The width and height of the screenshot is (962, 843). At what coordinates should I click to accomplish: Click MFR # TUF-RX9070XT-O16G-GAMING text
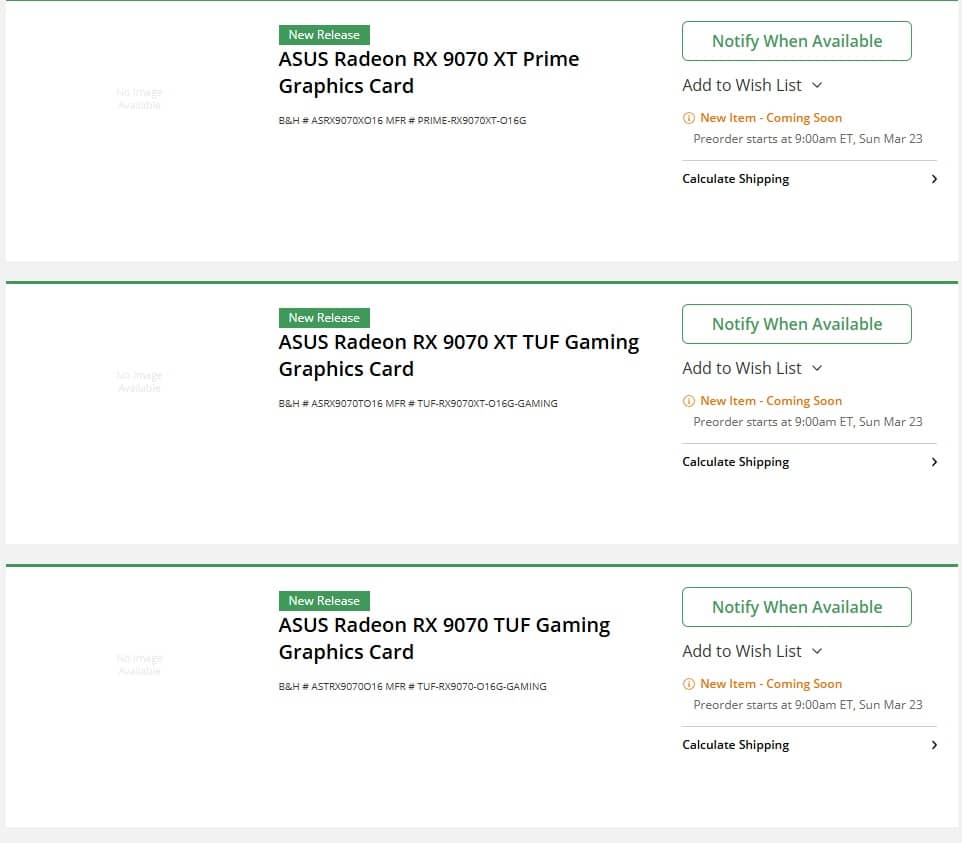click(472, 404)
